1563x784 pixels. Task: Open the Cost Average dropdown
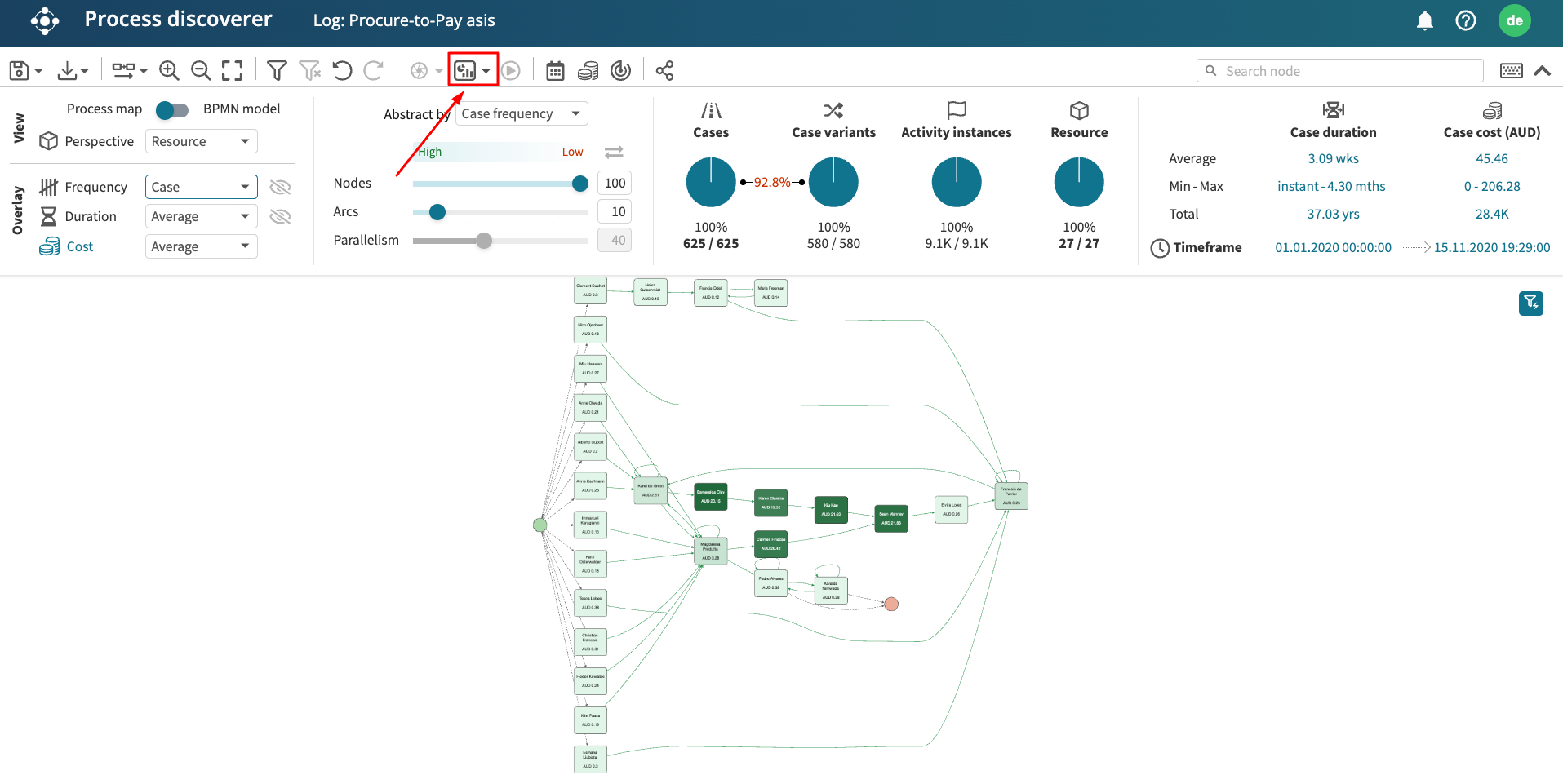[x=201, y=246]
